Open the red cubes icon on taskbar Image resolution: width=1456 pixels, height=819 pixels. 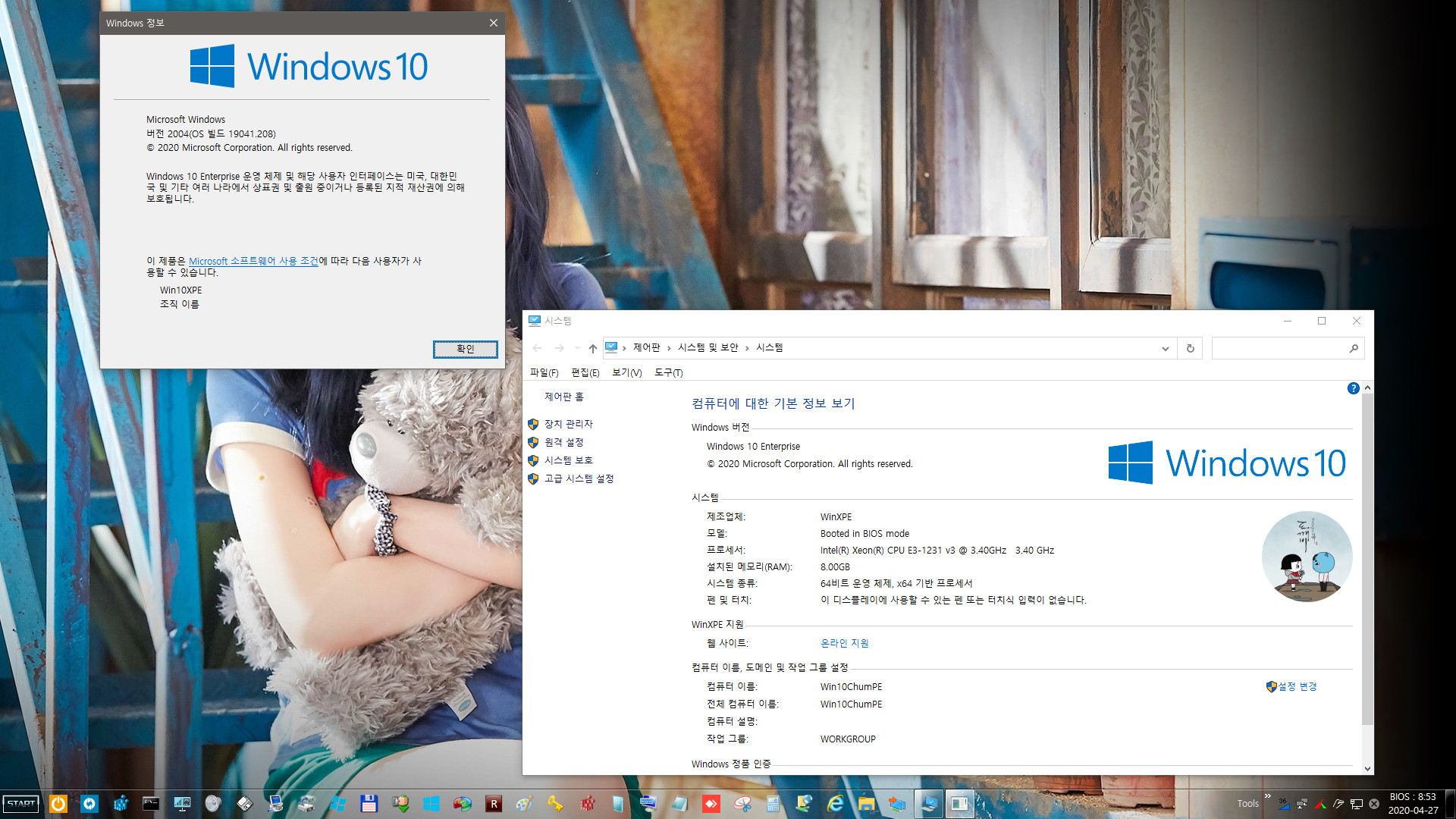pyautogui.click(x=586, y=804)
